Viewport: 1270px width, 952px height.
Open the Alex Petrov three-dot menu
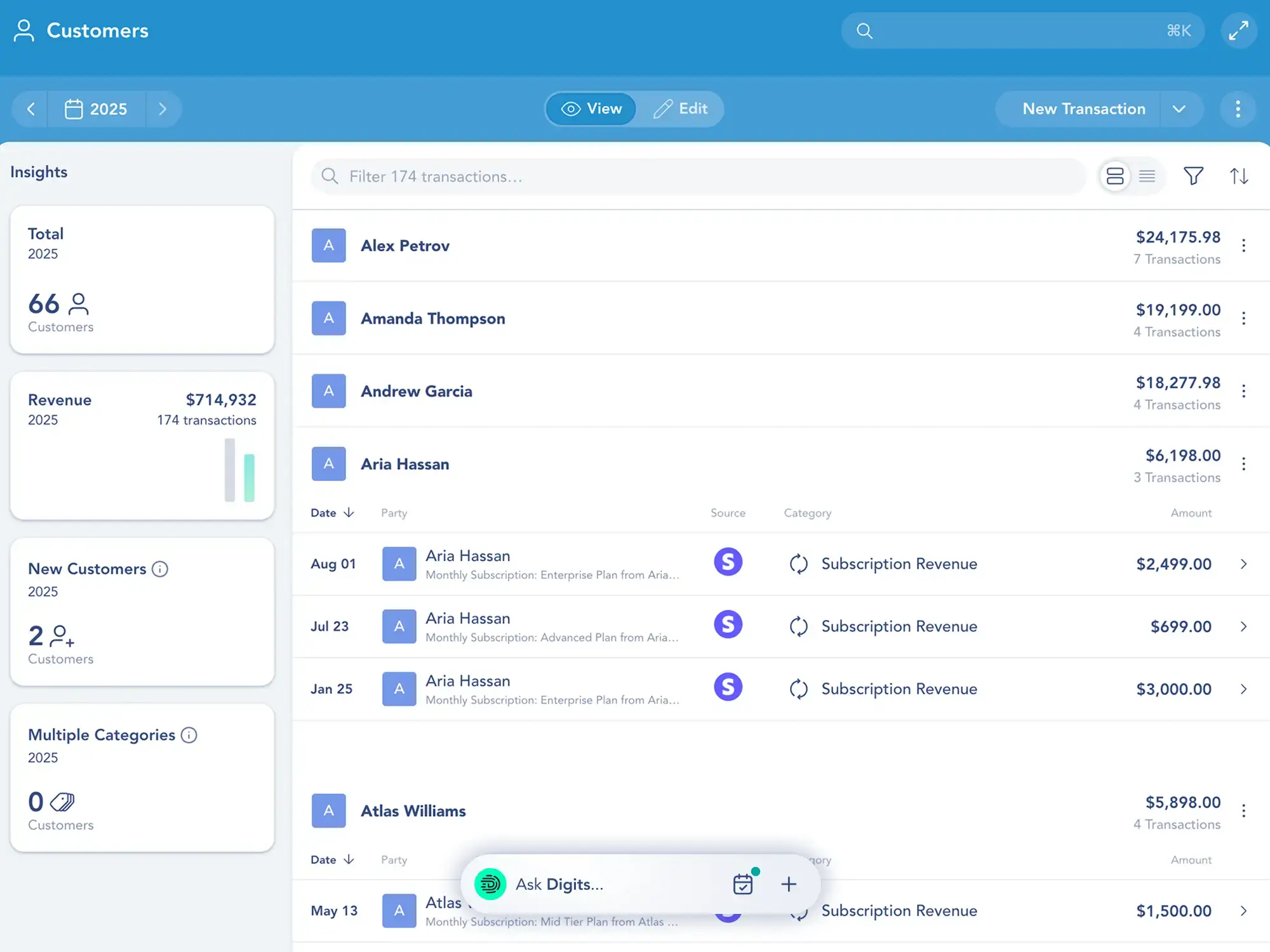[1243, 246]
